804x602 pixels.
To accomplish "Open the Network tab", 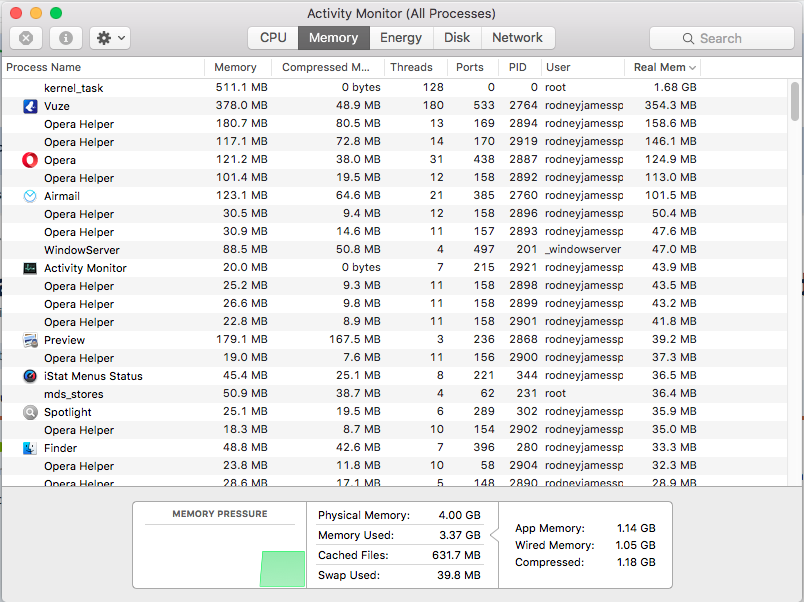I will pos(517,38).
